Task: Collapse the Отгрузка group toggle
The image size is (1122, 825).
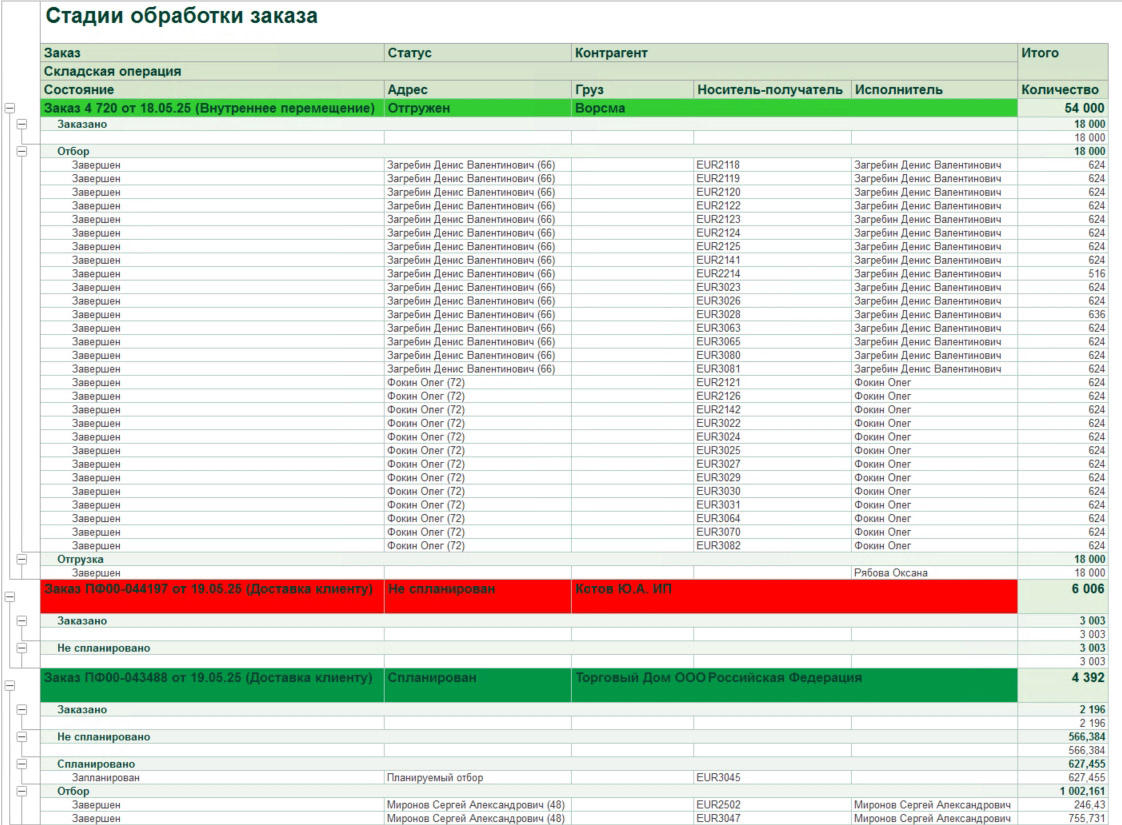Action: pos(22,559)
